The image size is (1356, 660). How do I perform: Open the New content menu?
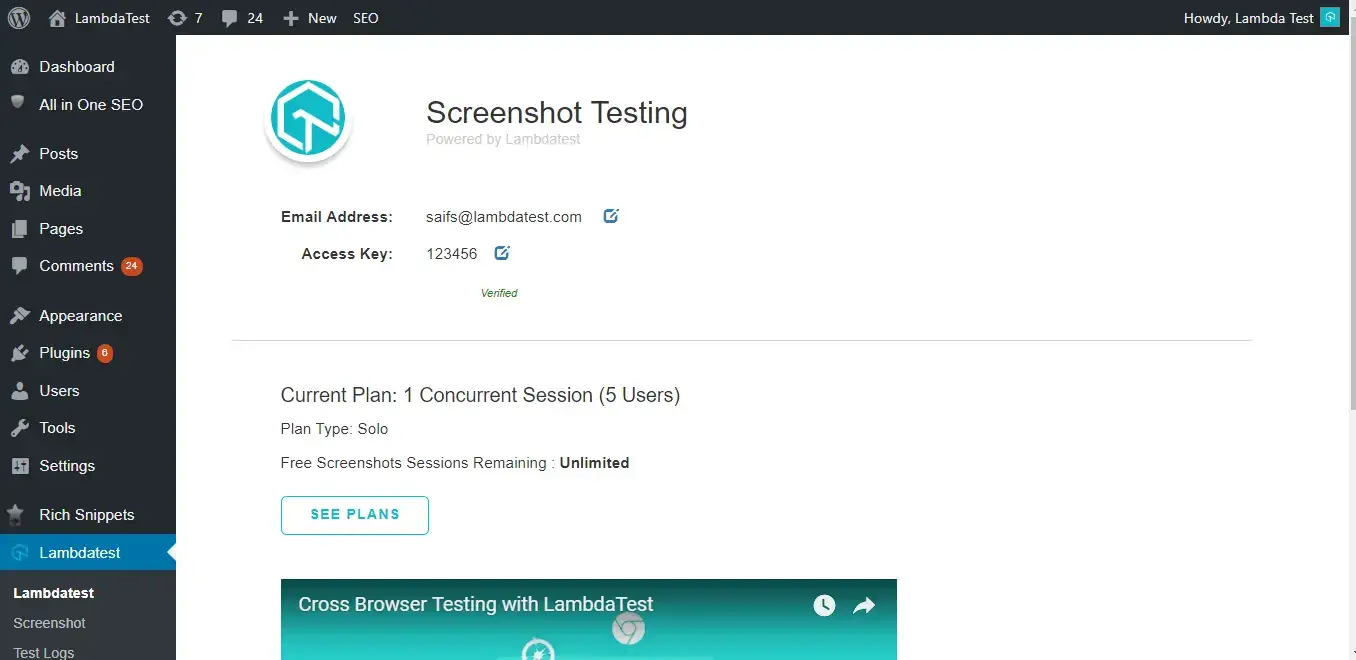(310, 18)
